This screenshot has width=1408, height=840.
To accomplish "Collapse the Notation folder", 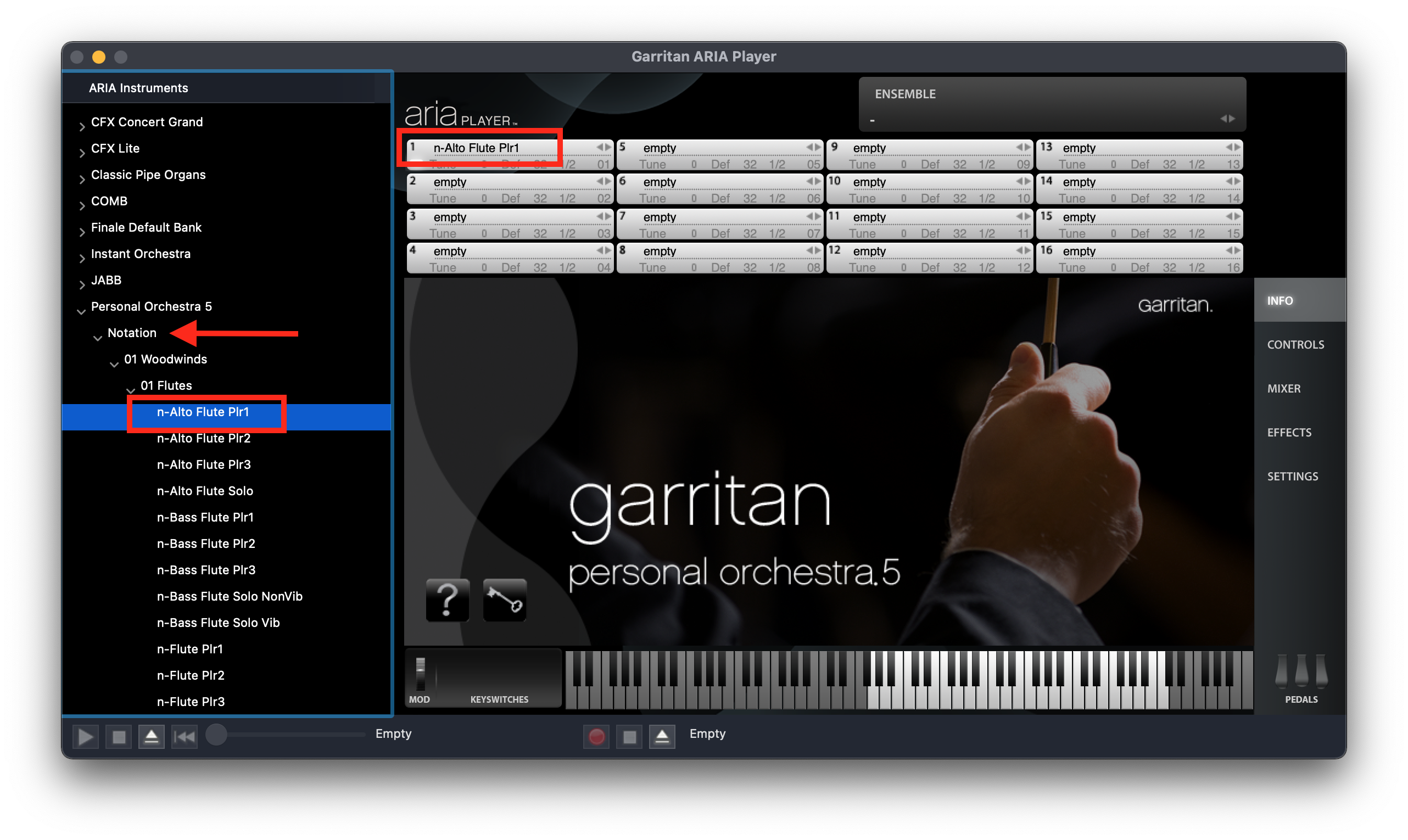I will click(98, 338).
